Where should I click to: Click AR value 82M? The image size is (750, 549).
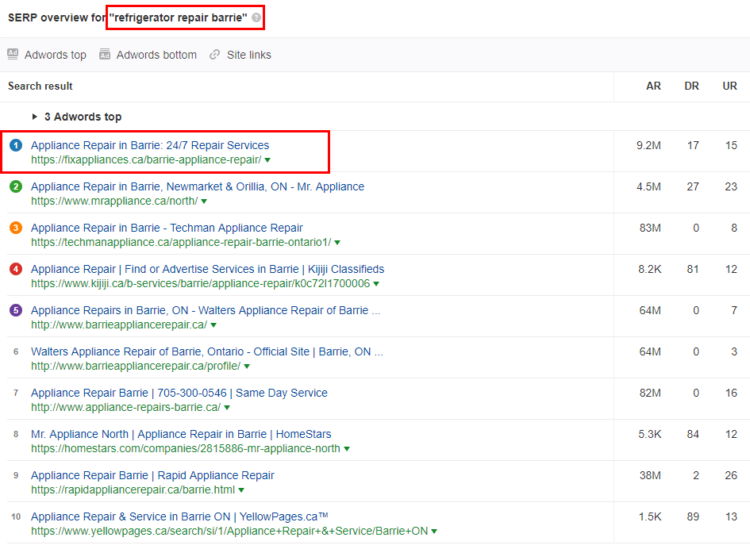(650, 393)
